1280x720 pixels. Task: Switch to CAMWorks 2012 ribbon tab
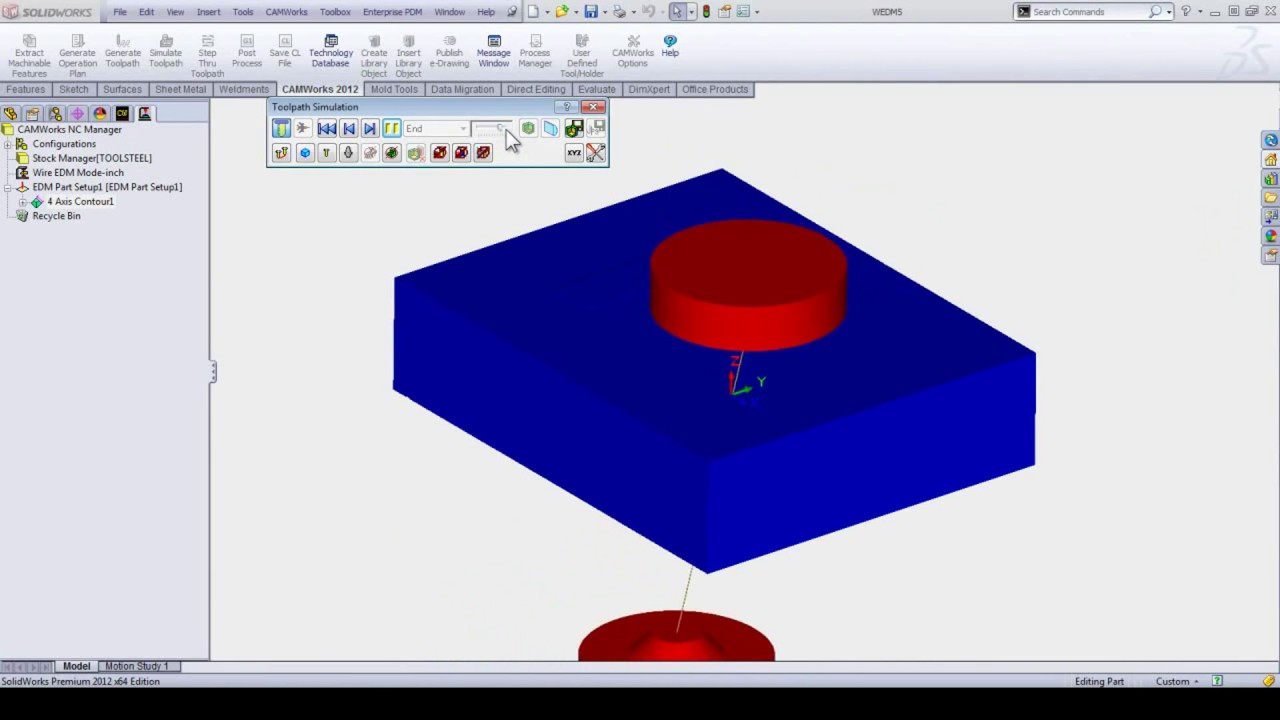[320, 89]
